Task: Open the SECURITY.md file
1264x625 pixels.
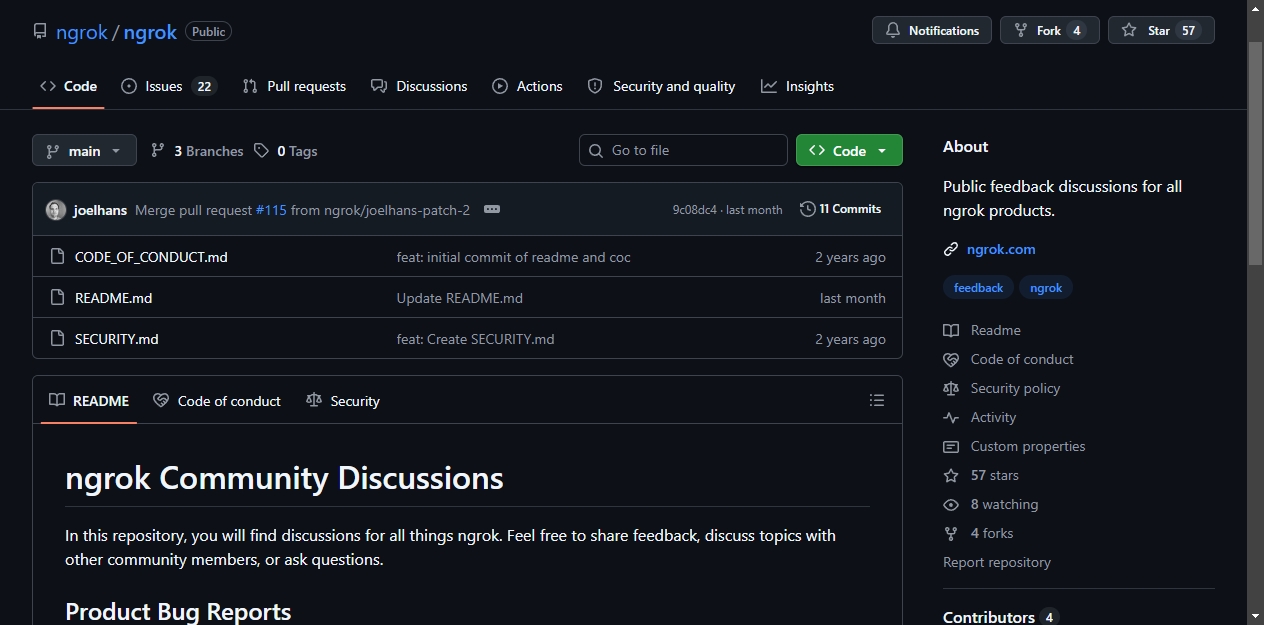Action: click(116, 339)
